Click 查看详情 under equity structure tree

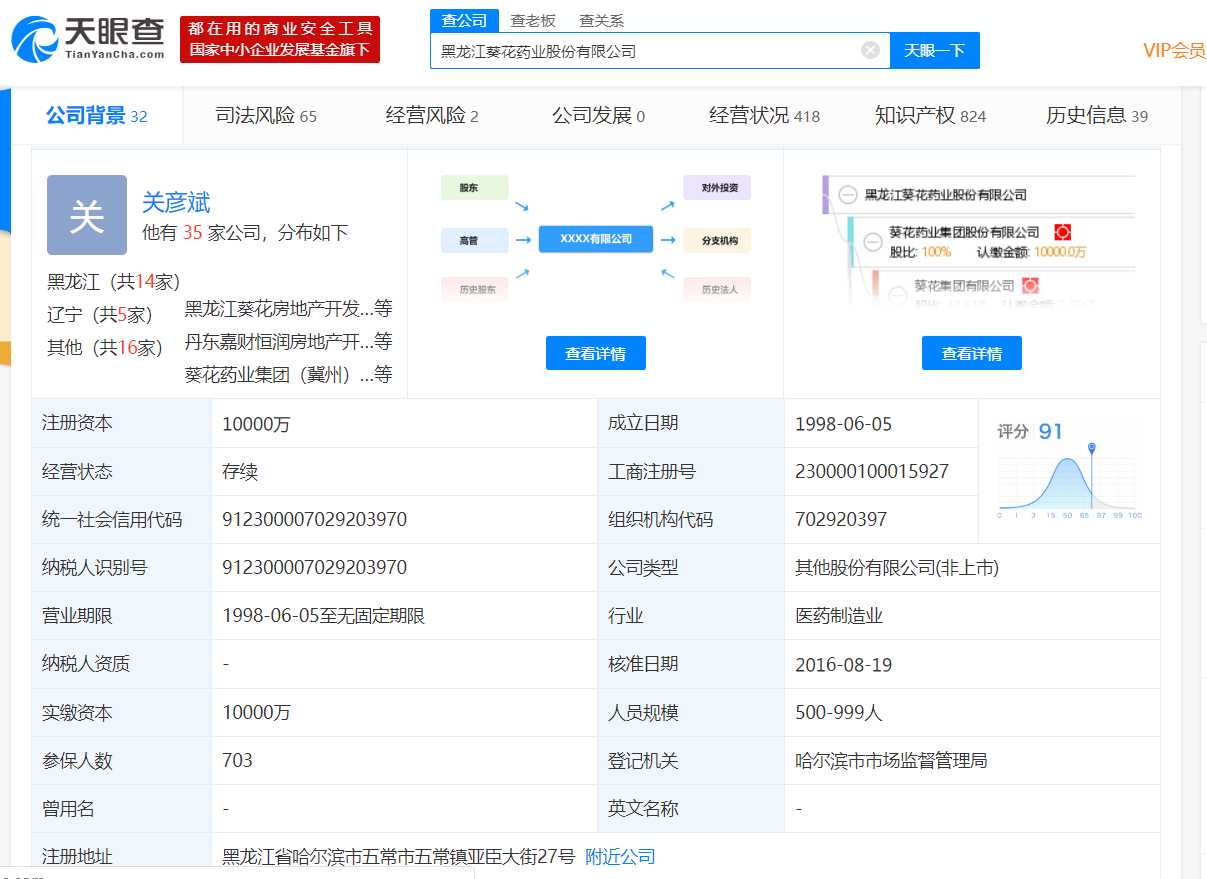click(971, 353)
